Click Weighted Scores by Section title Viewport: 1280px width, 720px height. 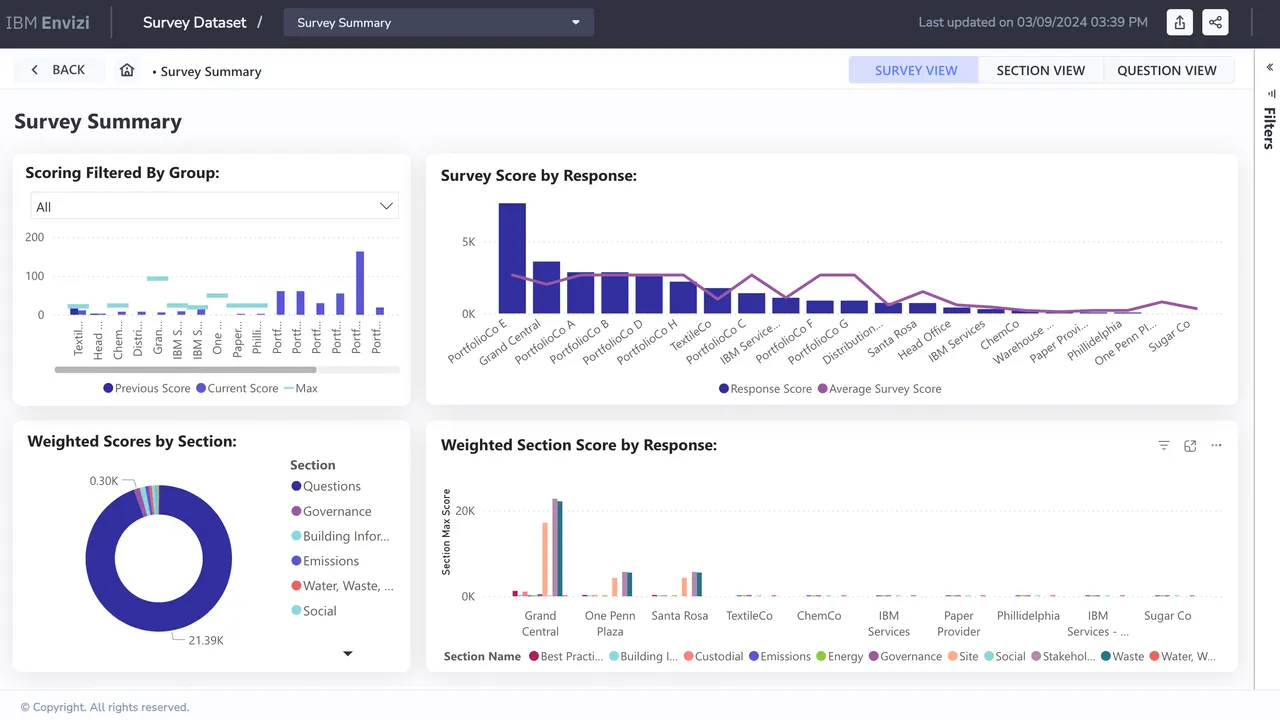click(x=132, y=441)
